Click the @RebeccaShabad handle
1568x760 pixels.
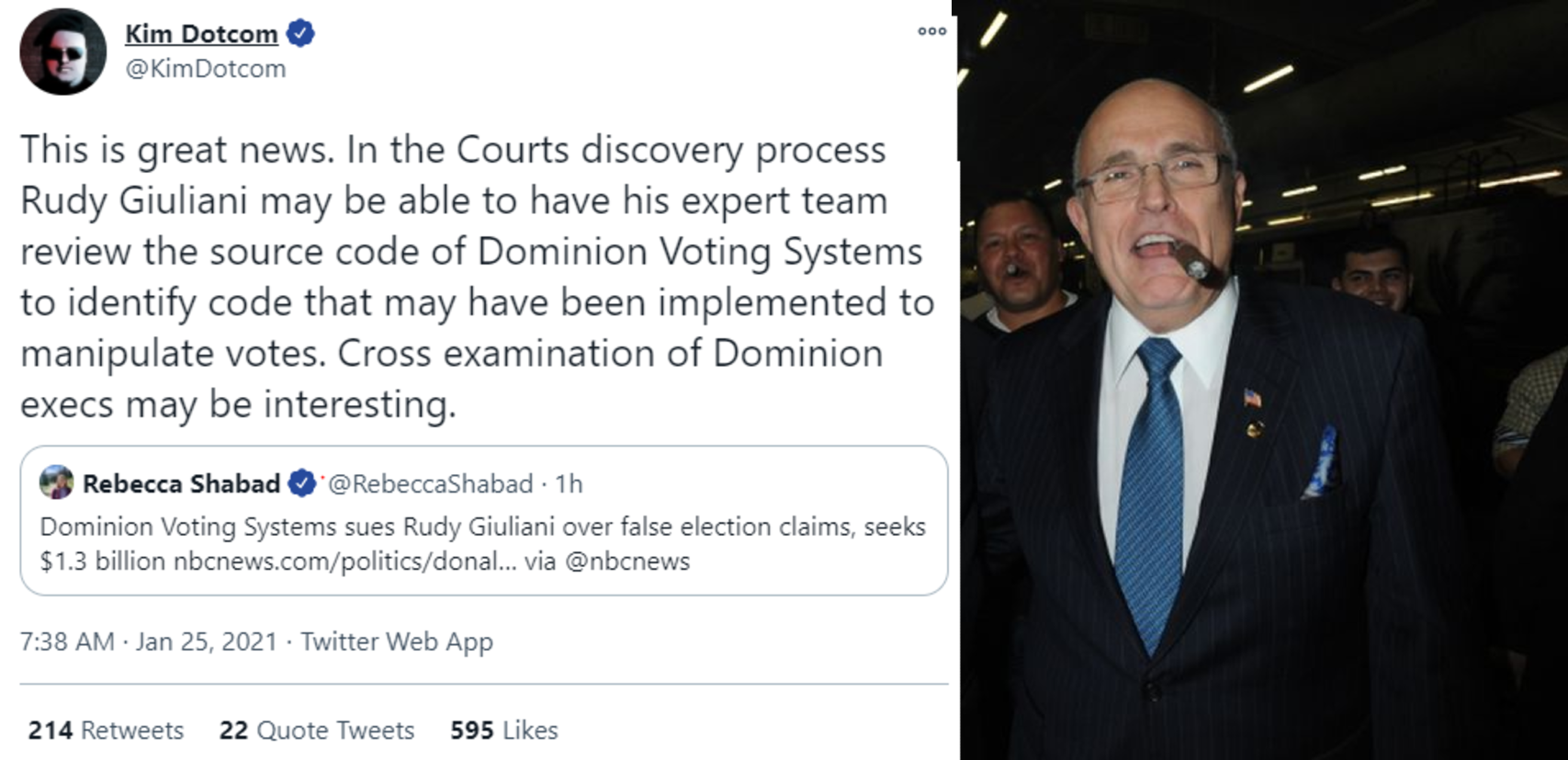pos(430,483)
